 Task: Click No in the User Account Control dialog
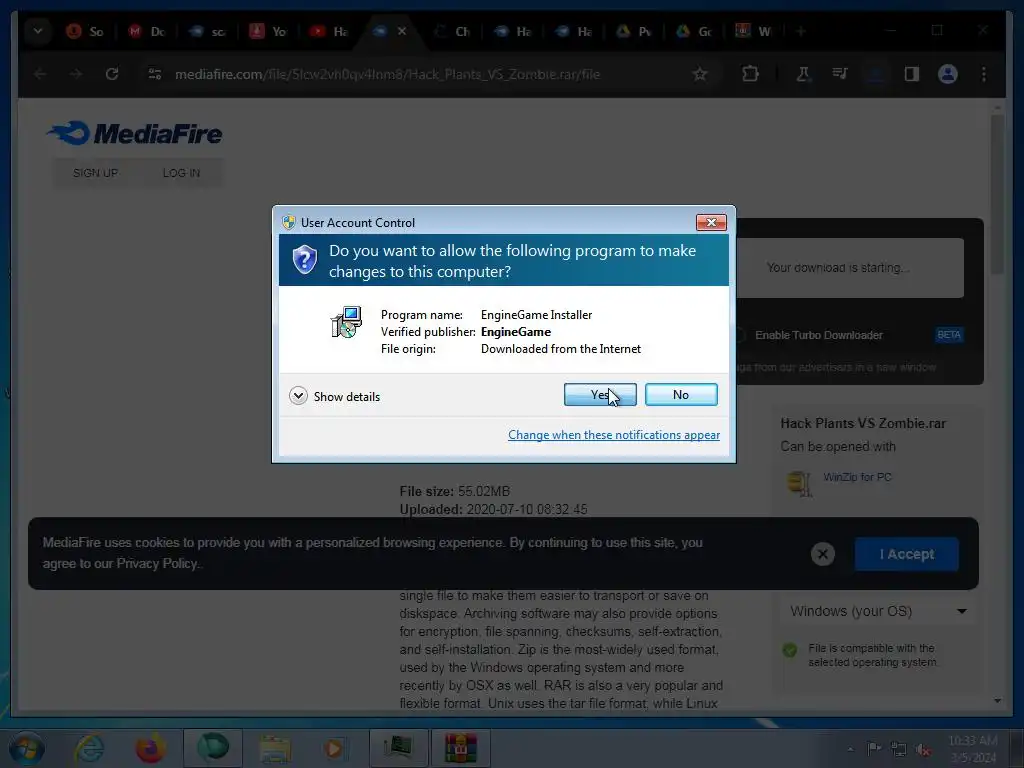coord(681,394)
